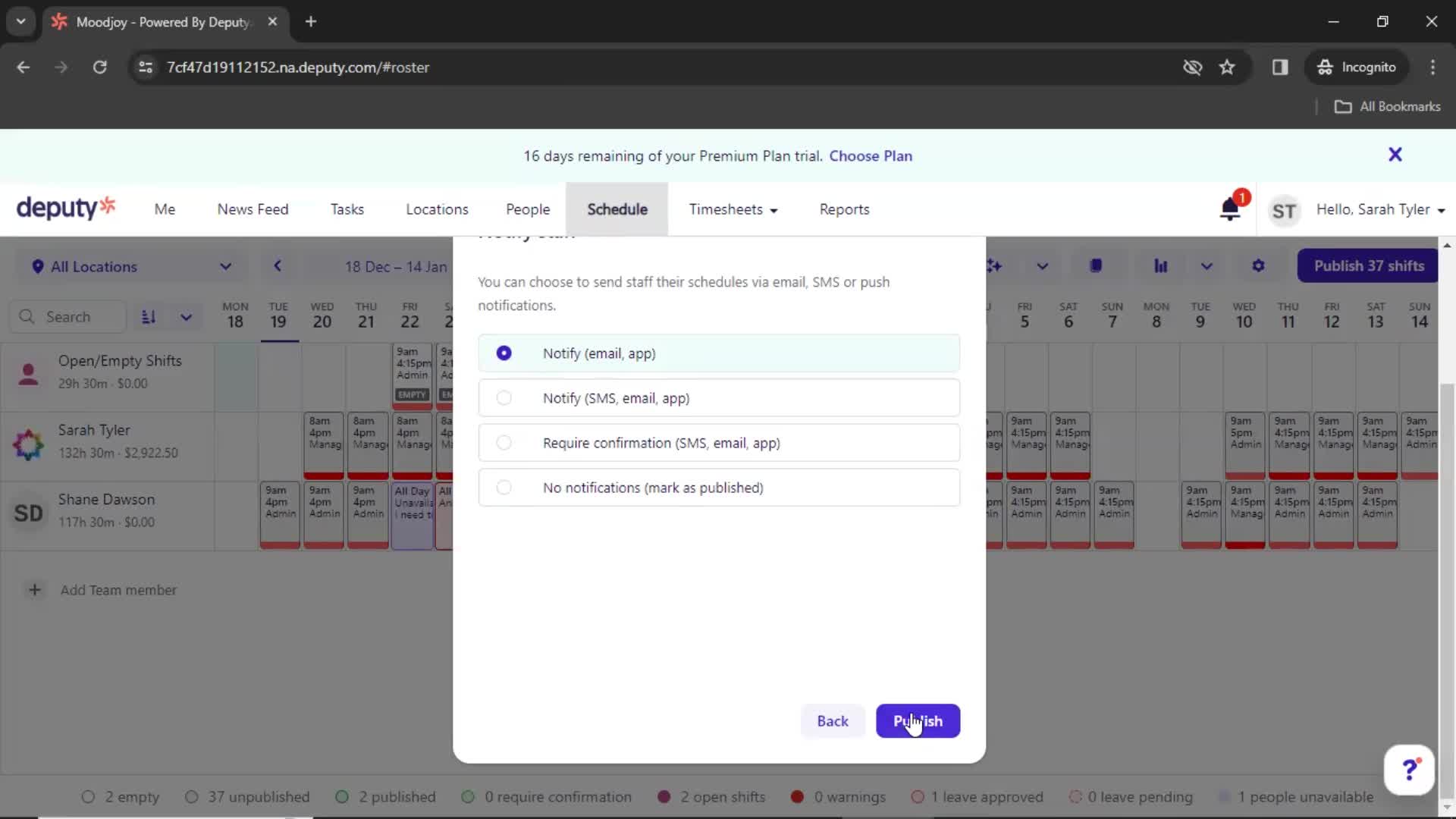Image resolution: width=1456 pixels, height=819 pixels.
Task: Select Require confirmation (SMS, email, app)
Action: tap(503, 443)
